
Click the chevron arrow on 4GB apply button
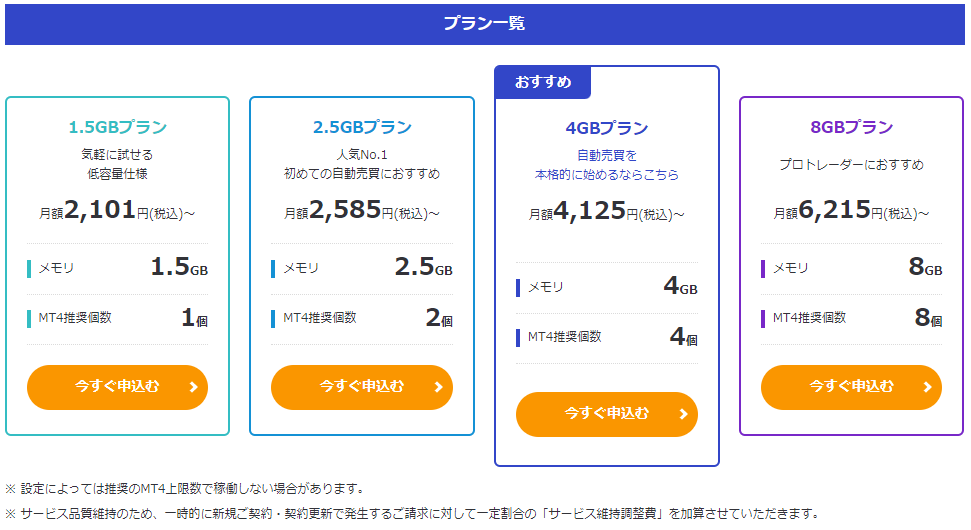click(x=683, y=414)
